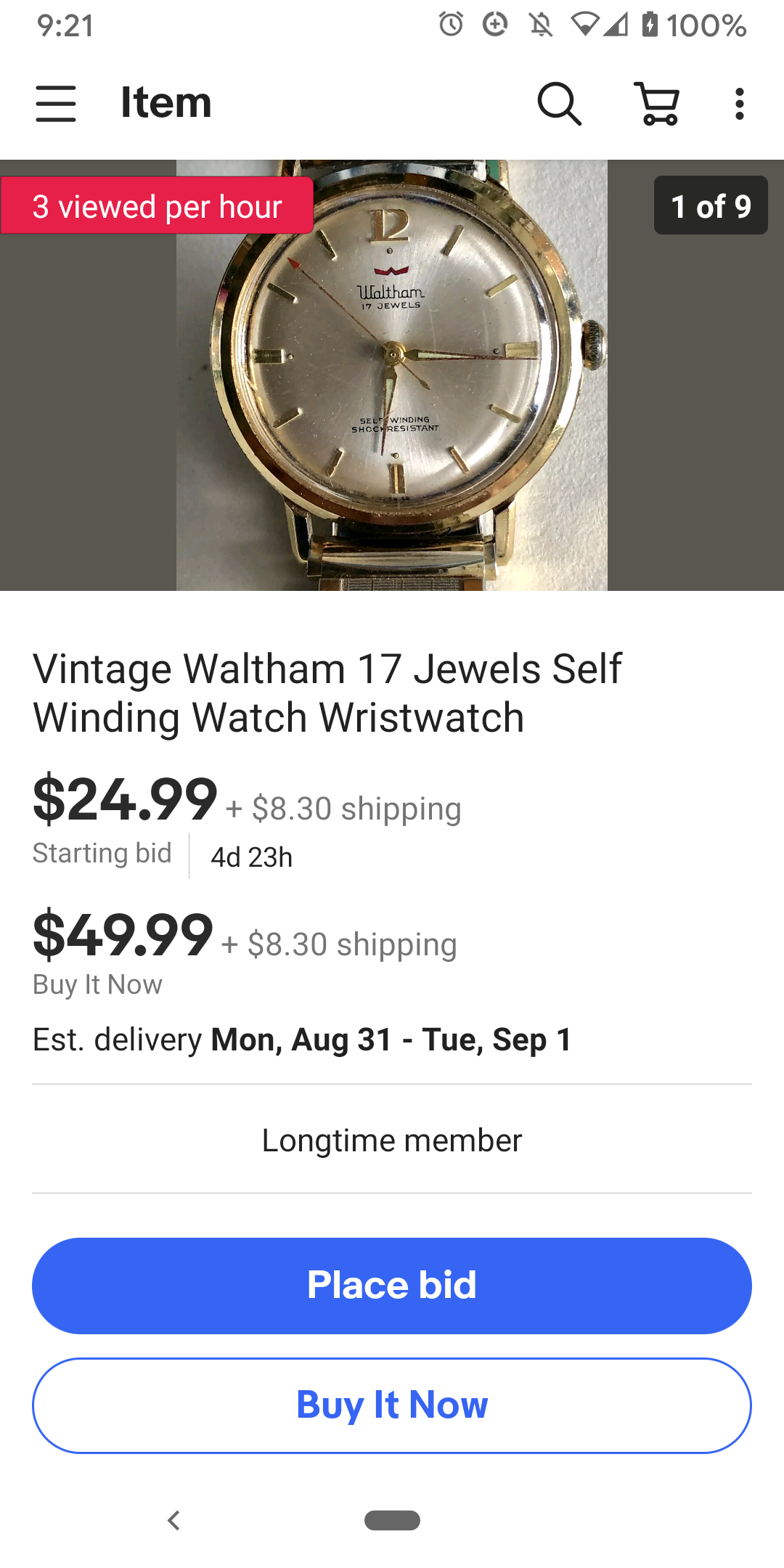Tap the alarm icon in status bar
The height and width of the screenshot is (1568, 784).
[x=451, y=25]
